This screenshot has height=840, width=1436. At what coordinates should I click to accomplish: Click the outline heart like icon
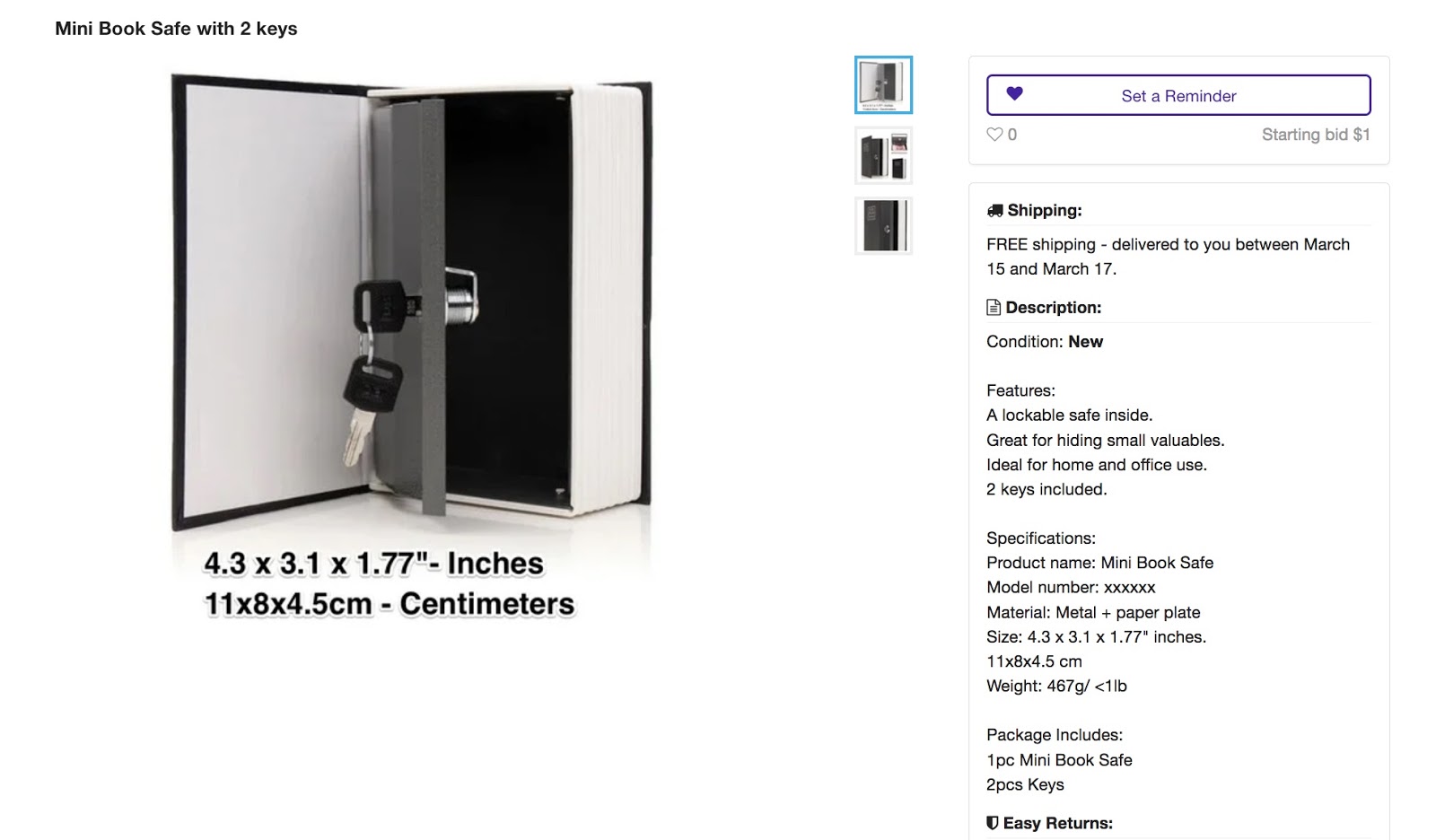(994, 135)
